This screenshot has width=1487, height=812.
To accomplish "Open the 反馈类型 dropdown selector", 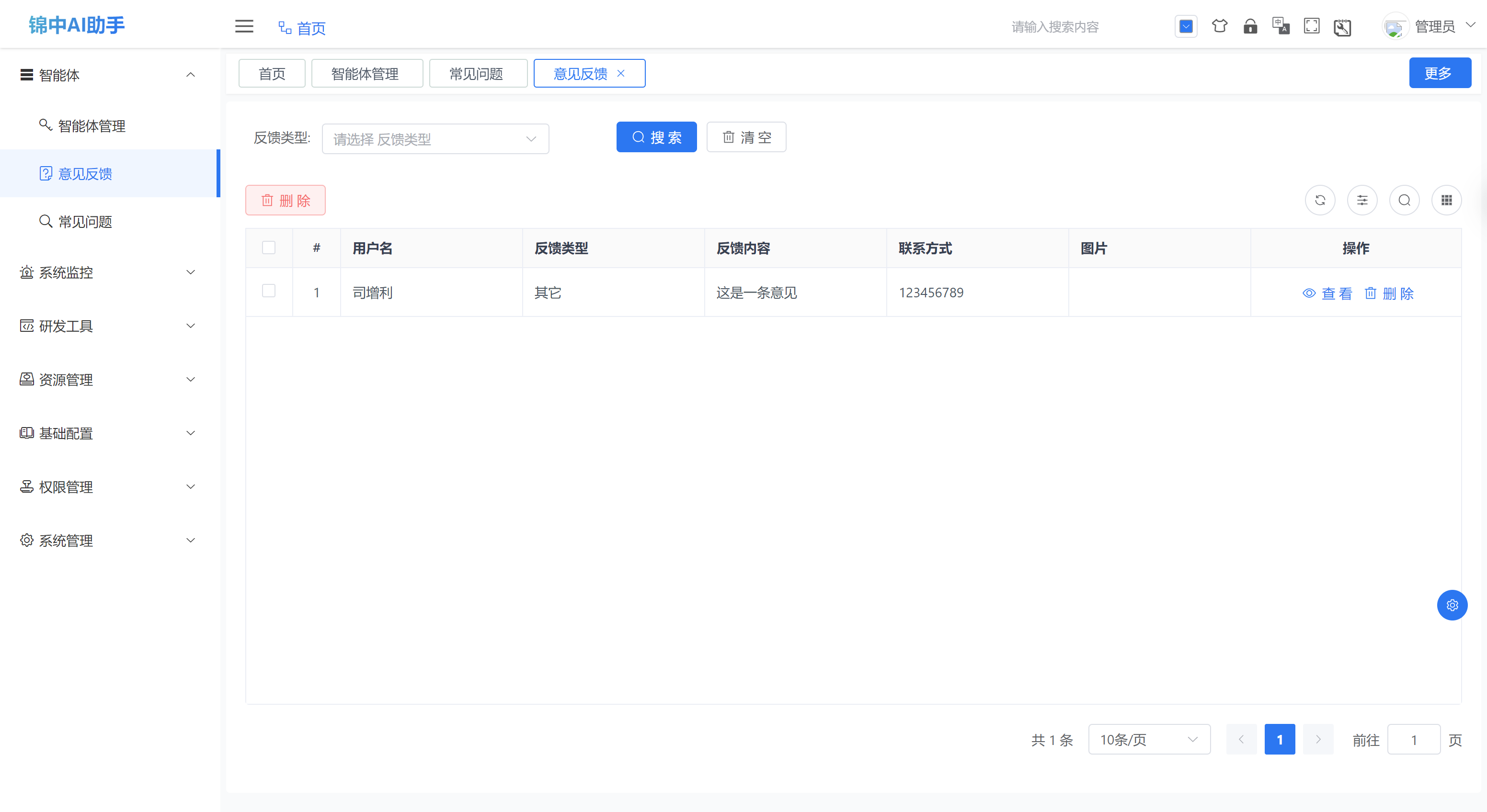I will (435, 139).
